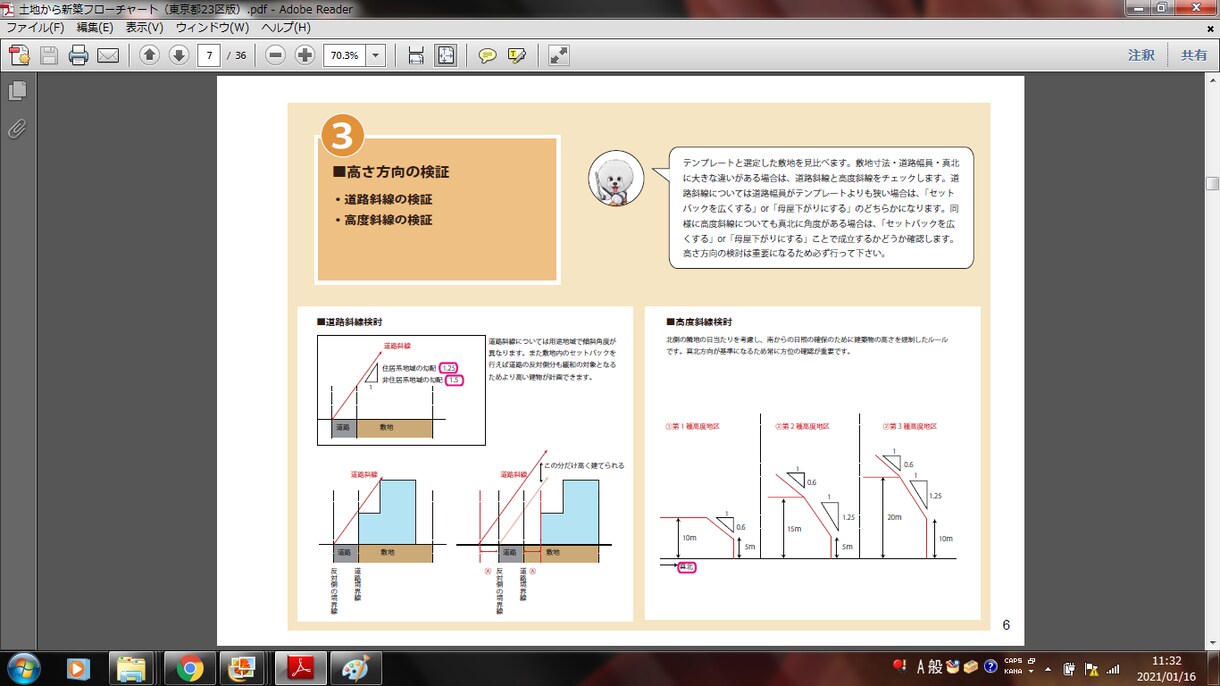Switch to Adobe Reader taskbar button
Viewport: 1220px width, 686px height.
tap(301, 667)
